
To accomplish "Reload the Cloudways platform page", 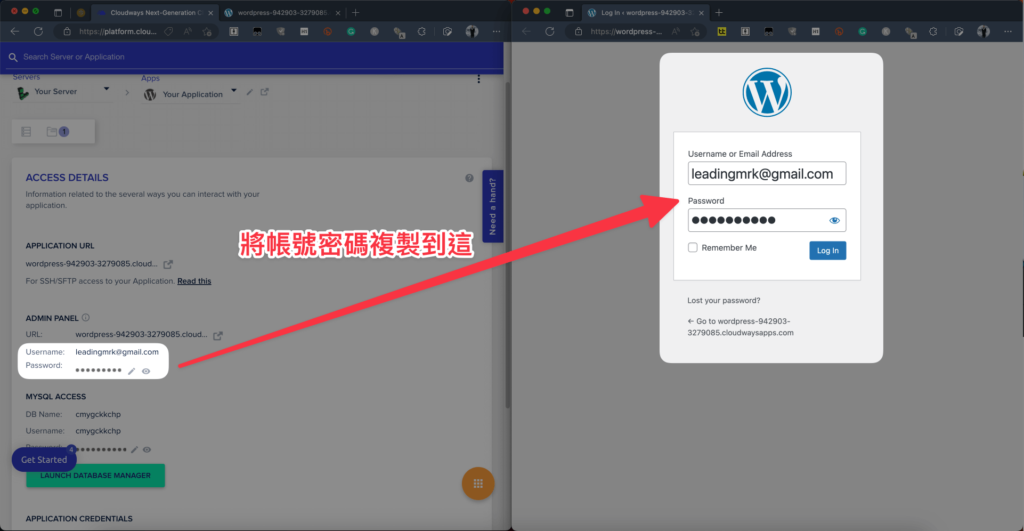I will [38, 31].
